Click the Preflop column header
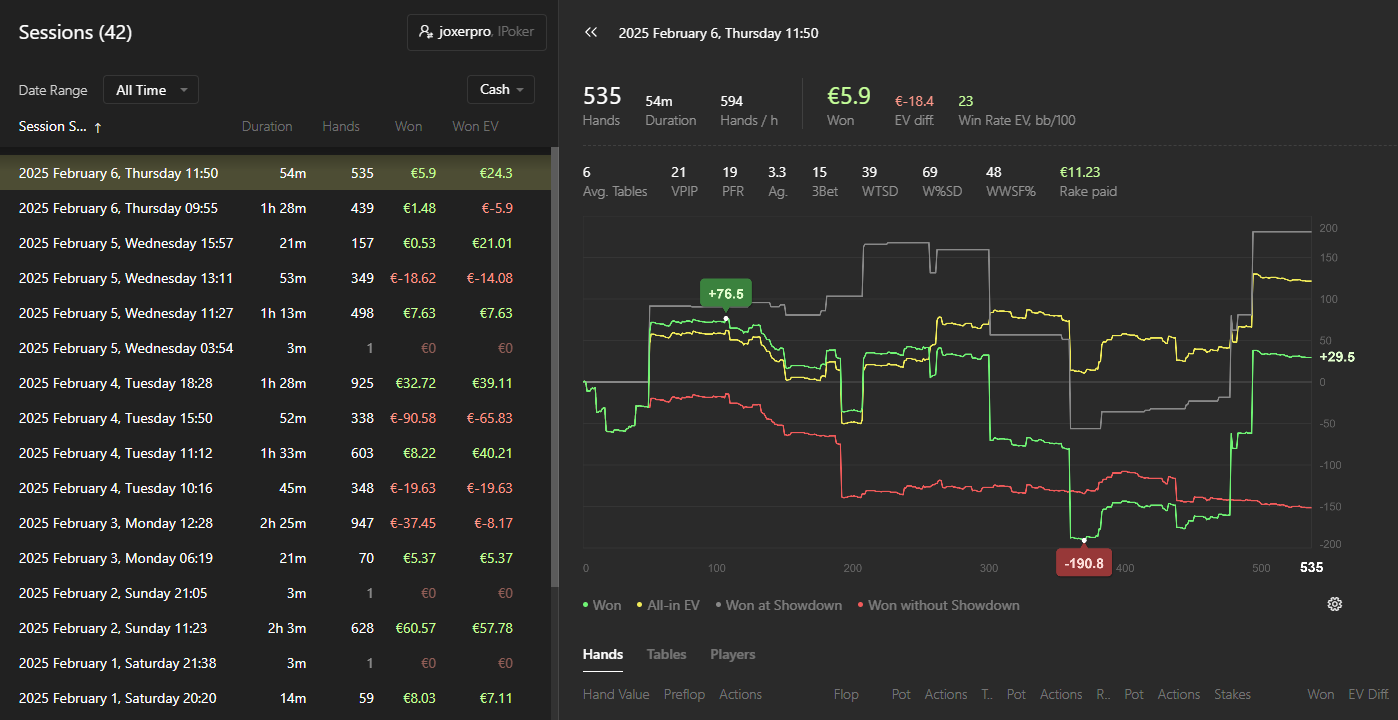Screen dimensions: 1398x720 click(684, 694)
